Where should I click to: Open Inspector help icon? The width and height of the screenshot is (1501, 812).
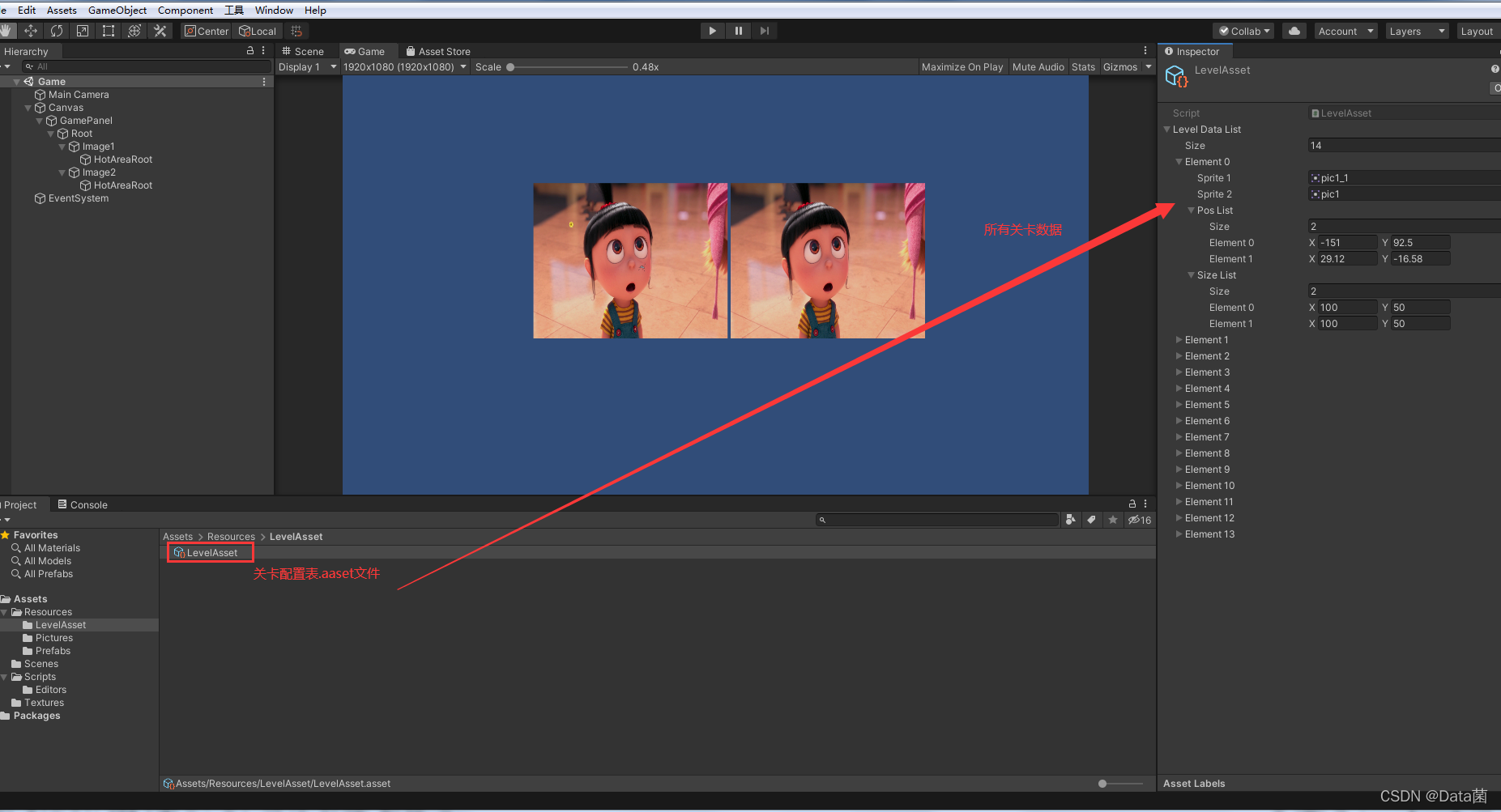tap(1495, 69)
